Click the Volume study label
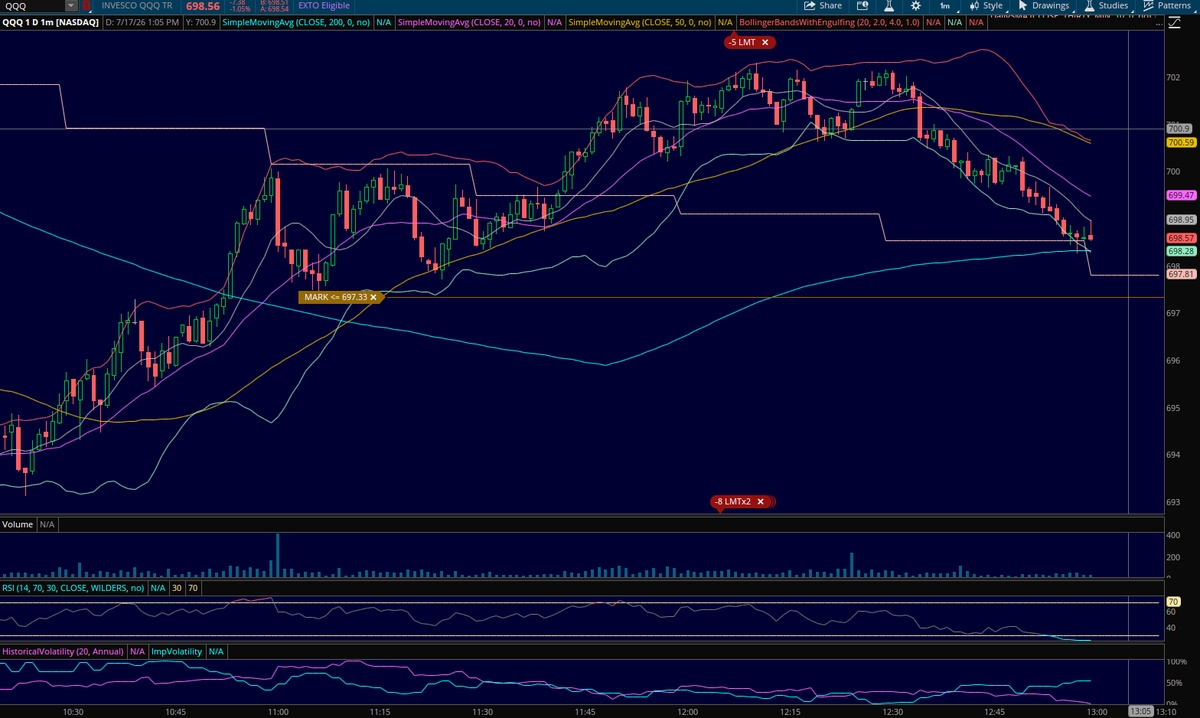Image resolution: width=1200 pixels, height=718 pixels. (18, 524)
